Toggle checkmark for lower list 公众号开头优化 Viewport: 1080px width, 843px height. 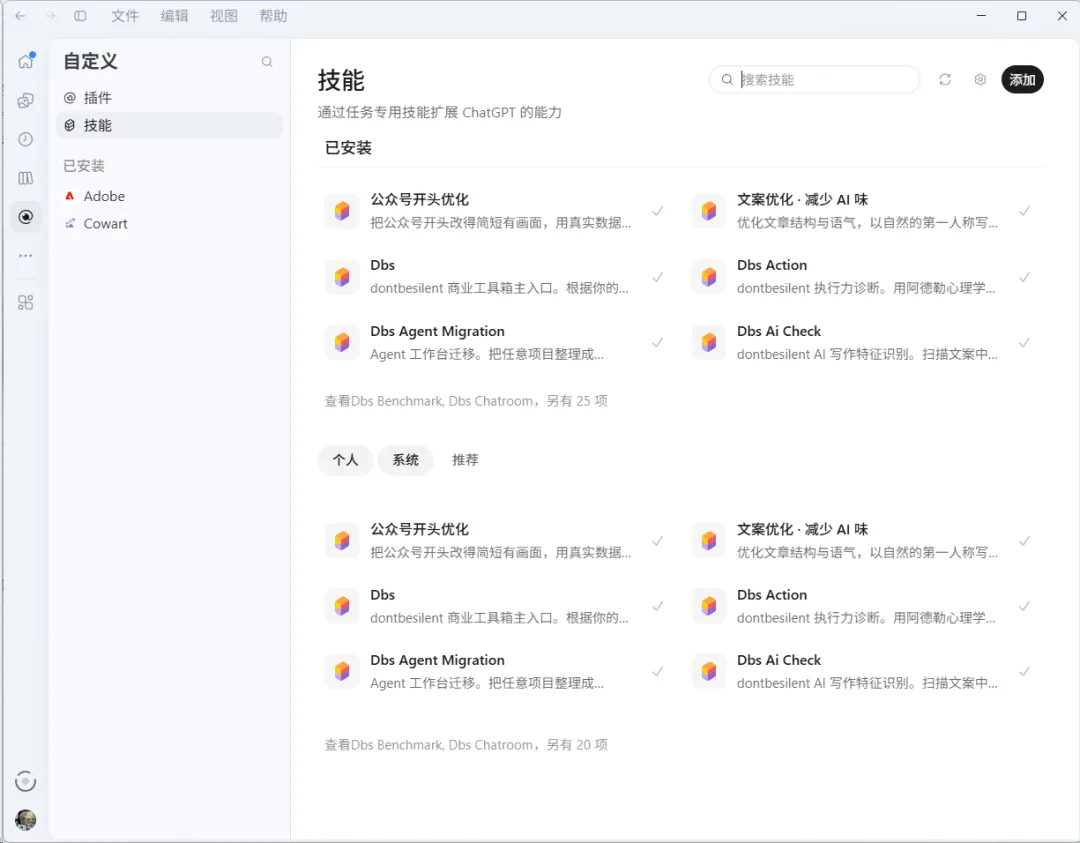(658, 541)
